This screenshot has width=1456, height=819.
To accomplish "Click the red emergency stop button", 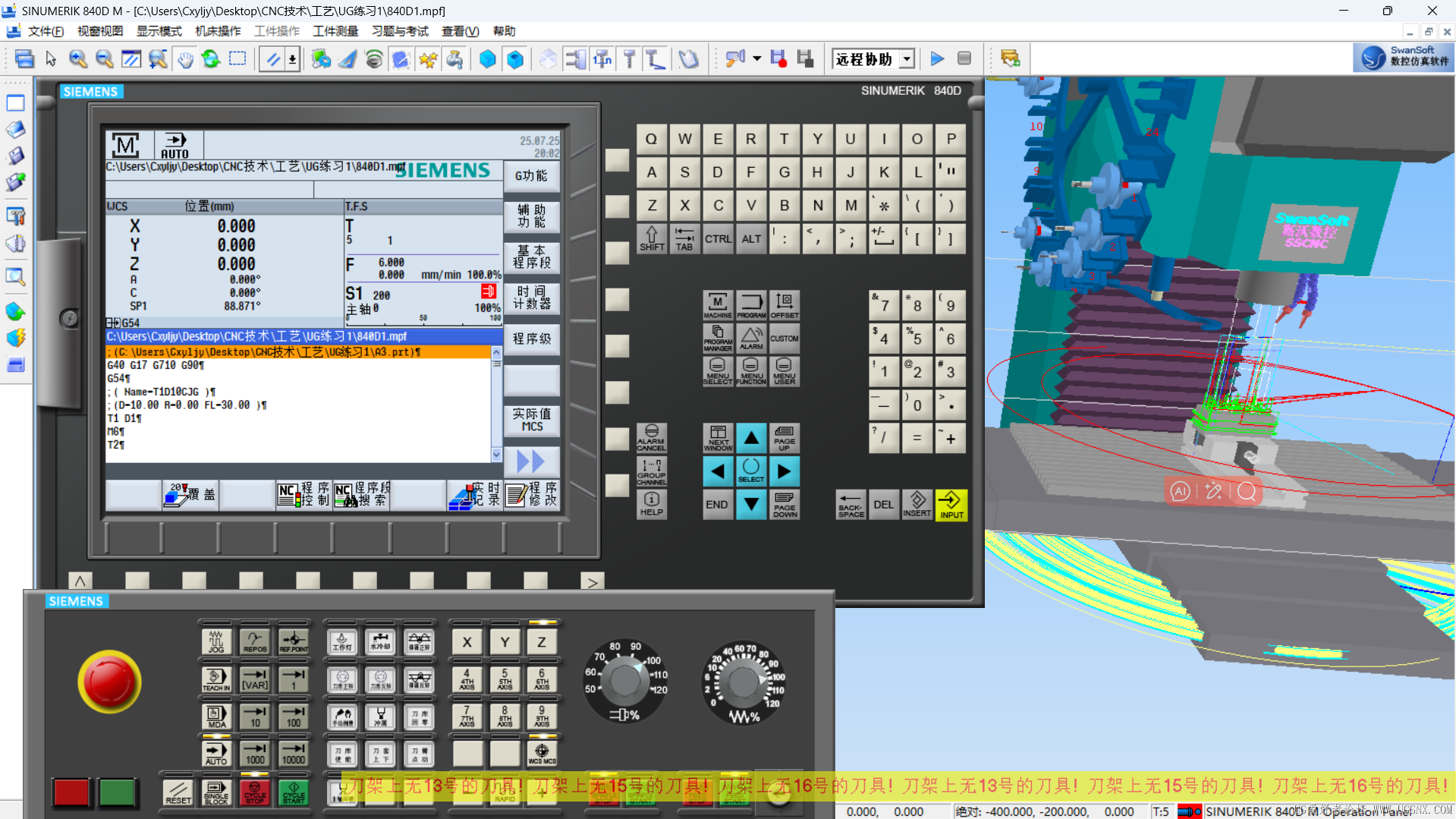I will [x=109, y=681].
